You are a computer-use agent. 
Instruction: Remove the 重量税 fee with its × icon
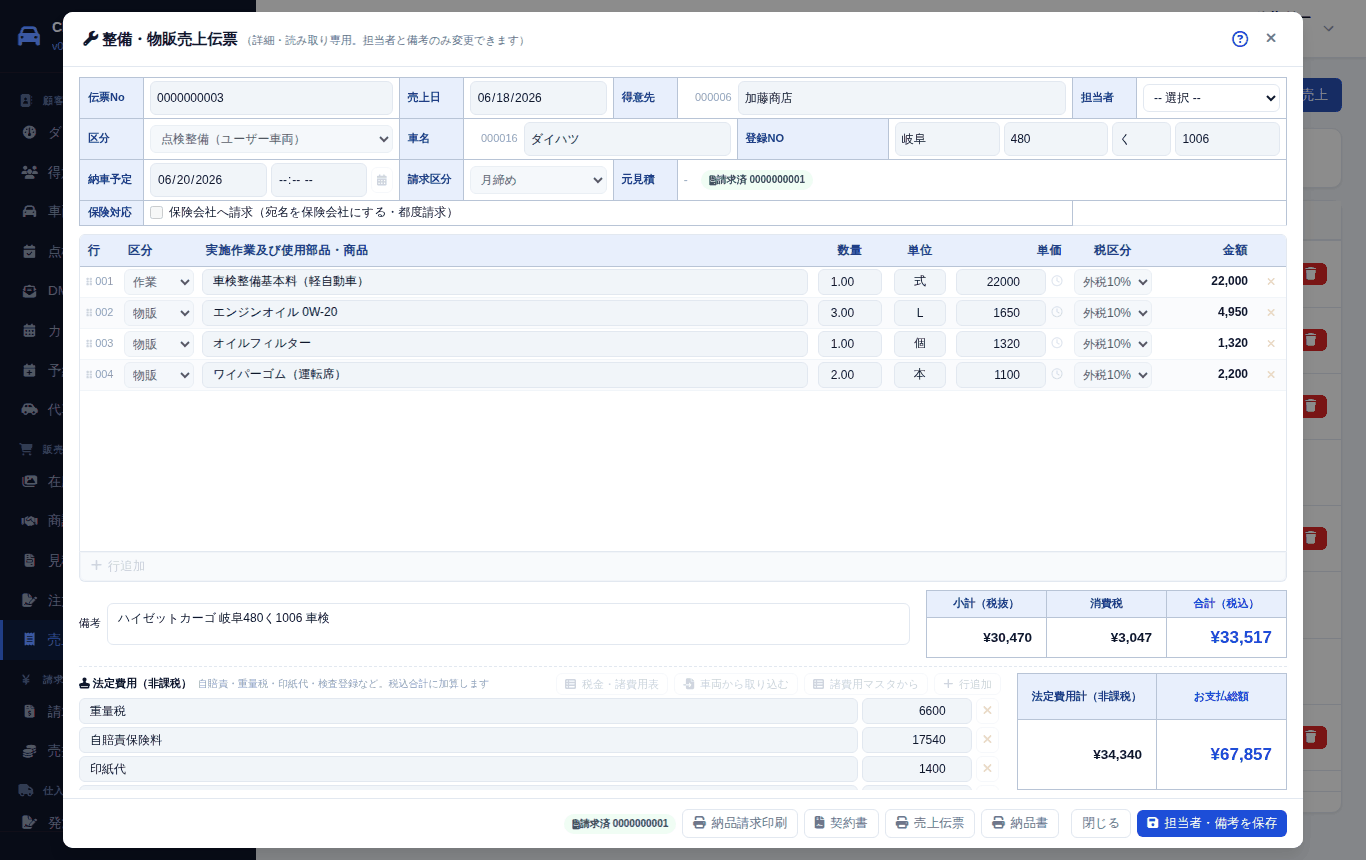[987, 711]
